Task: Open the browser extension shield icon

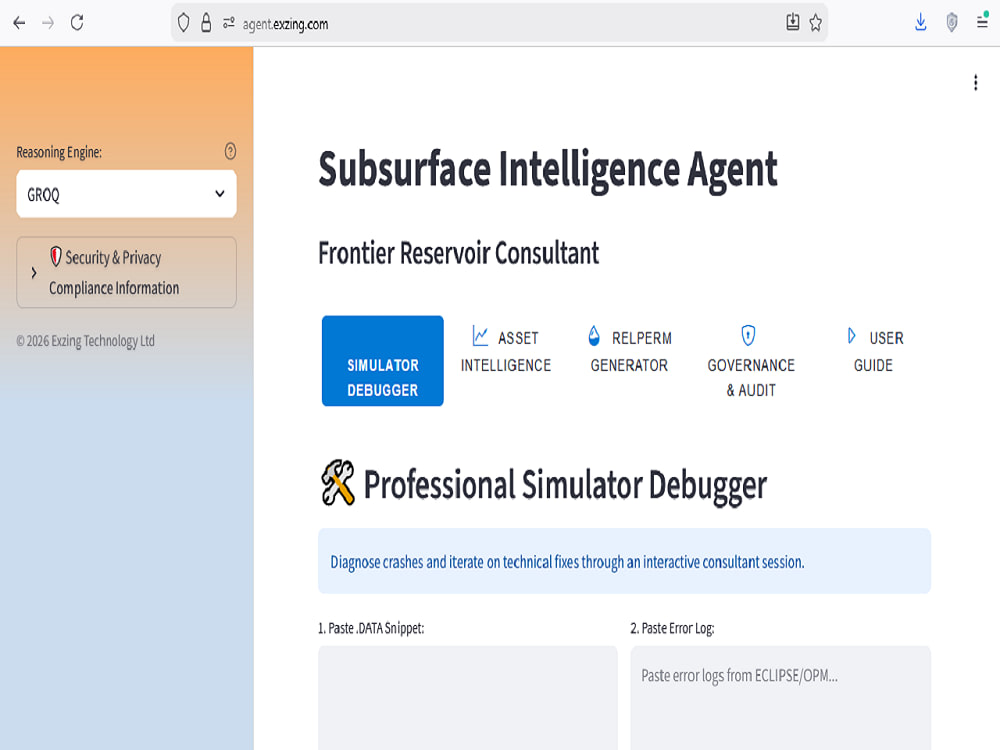Action: (952, 23)
